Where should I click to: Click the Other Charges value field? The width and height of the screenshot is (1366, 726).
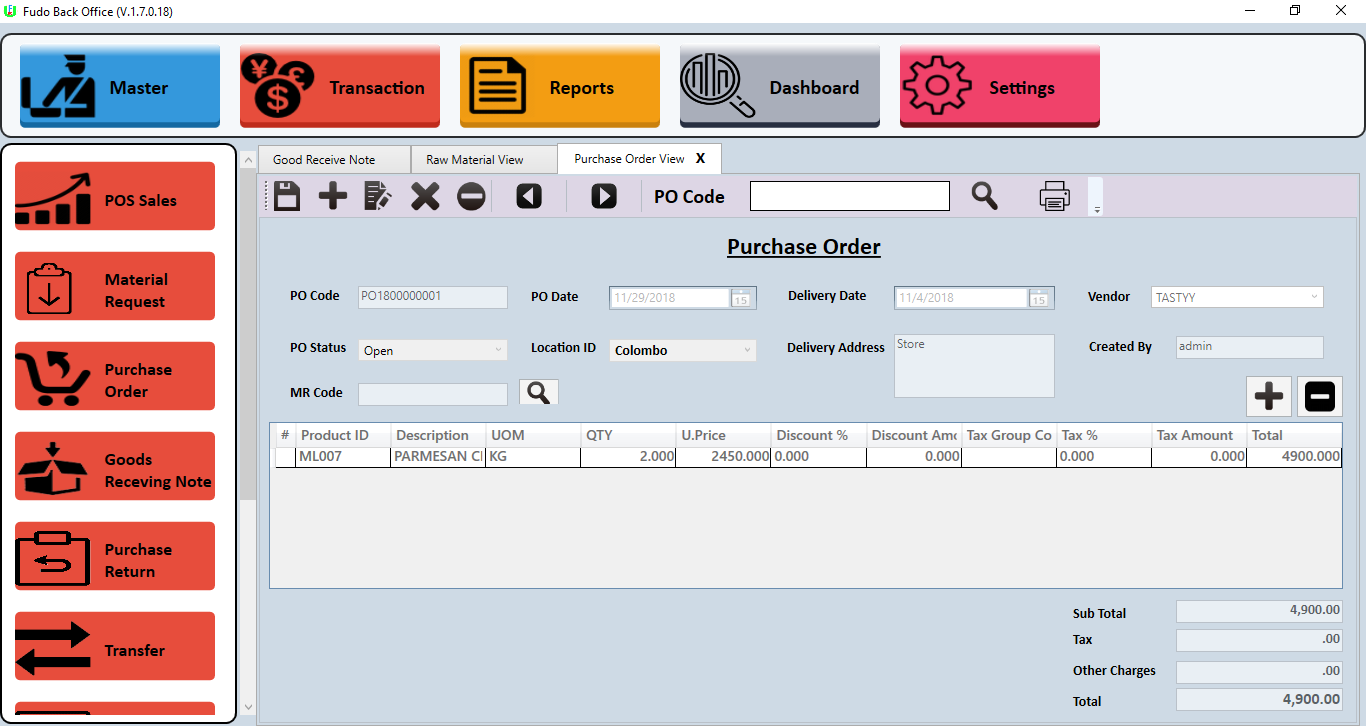pos(1260,672)
